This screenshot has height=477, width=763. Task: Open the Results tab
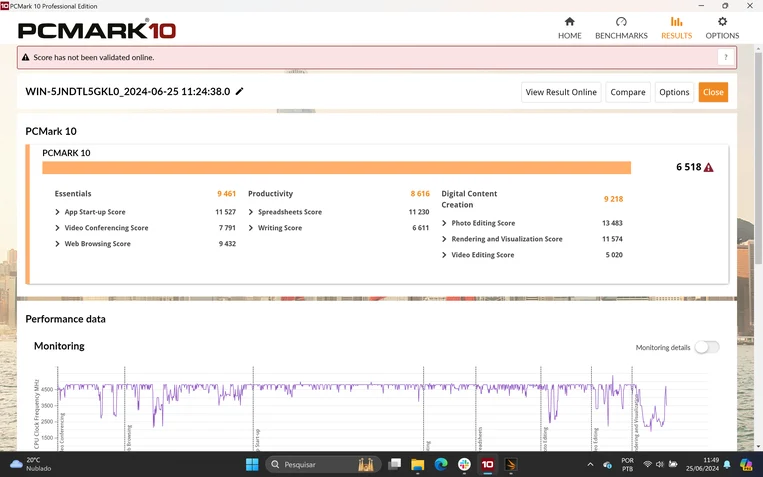tap(676, 28)
